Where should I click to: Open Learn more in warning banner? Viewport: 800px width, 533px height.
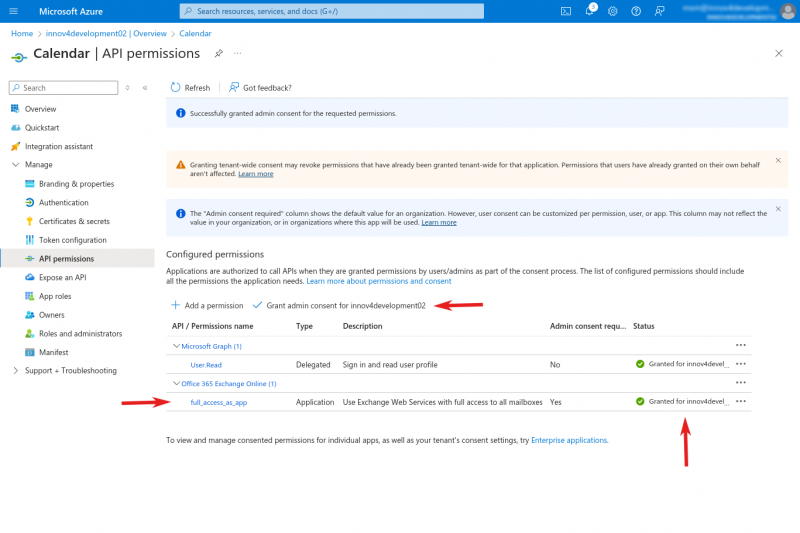click(x=256, y=174)
